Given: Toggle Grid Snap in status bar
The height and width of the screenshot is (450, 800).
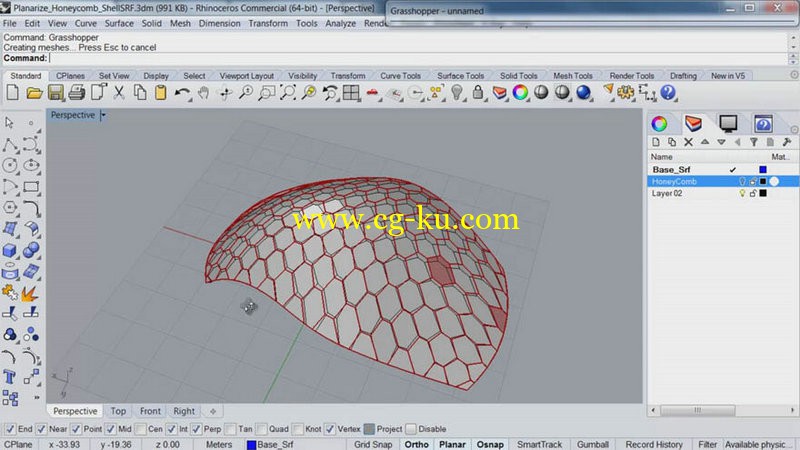Looking at the screenshot, I should click(373, 444).
